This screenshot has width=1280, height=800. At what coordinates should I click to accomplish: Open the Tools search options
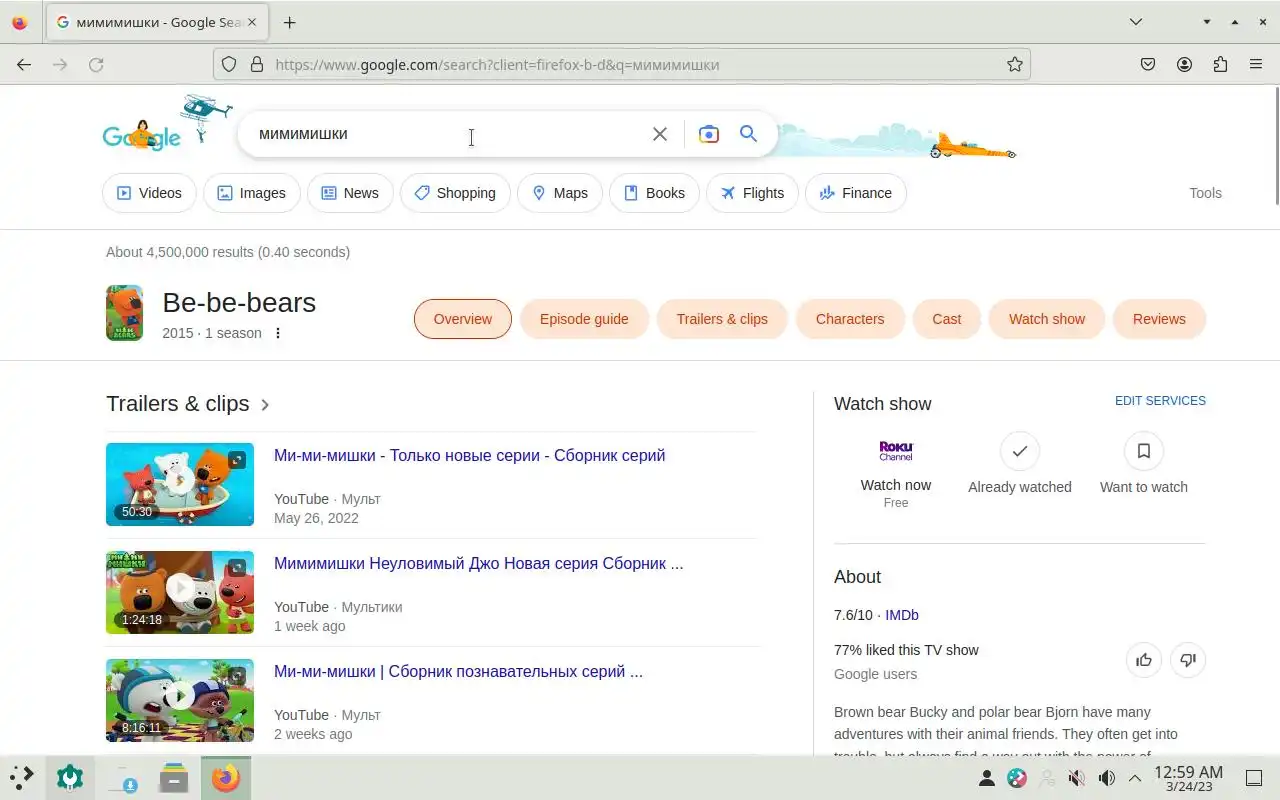point(1205,193)
